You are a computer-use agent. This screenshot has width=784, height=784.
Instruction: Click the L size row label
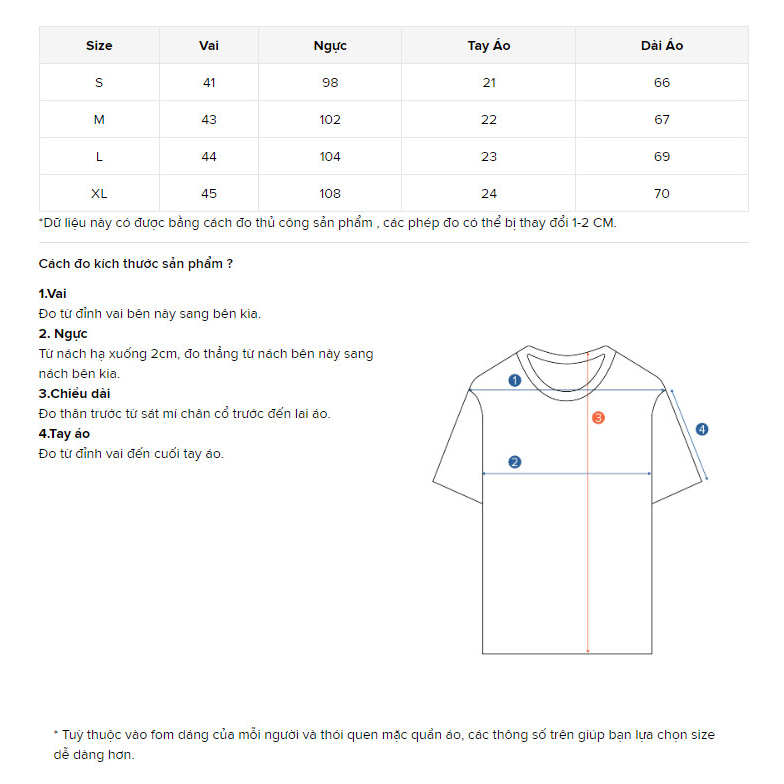(x=99, y=156)
